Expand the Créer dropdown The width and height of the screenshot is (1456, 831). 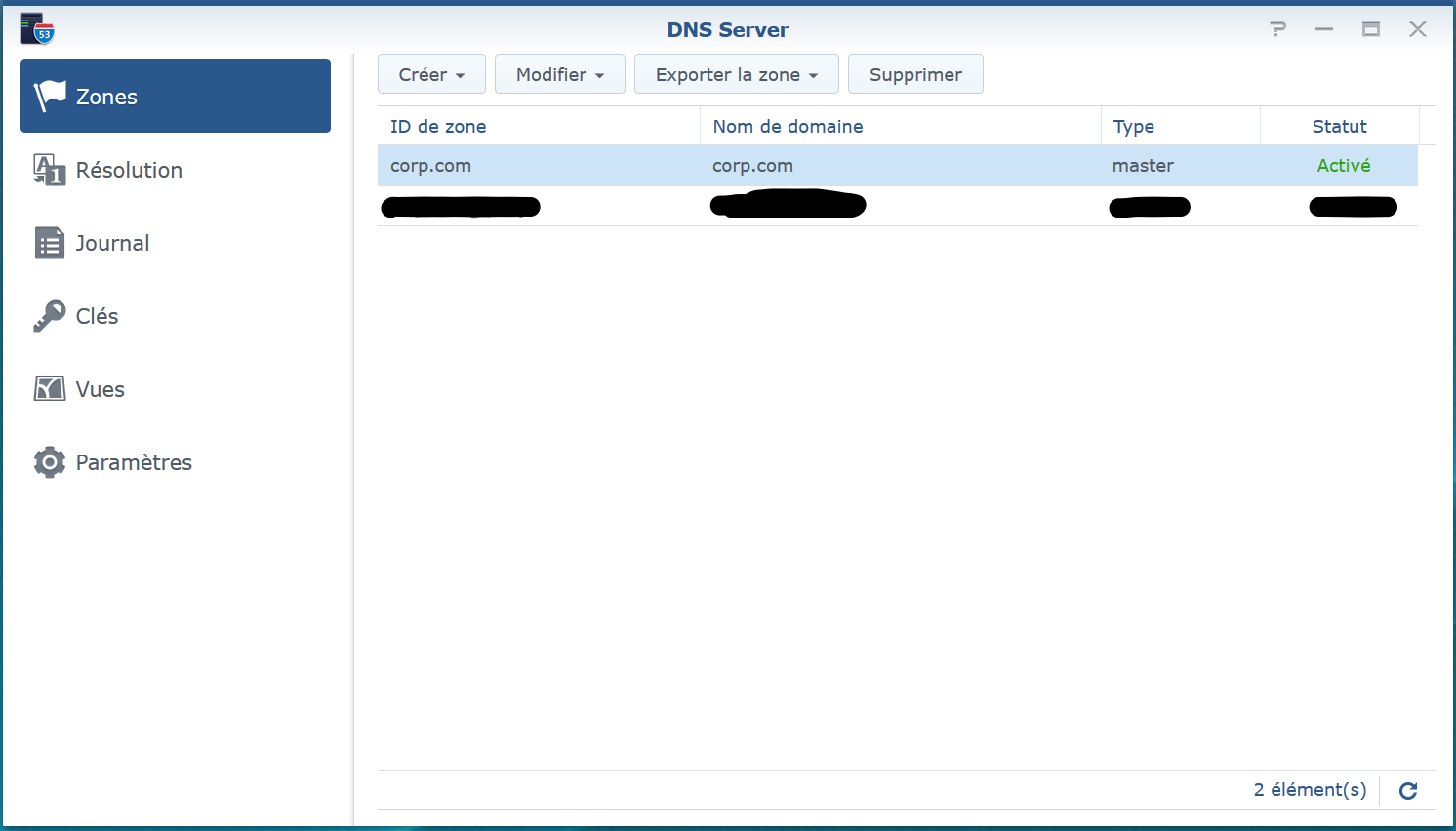point(431,74)
